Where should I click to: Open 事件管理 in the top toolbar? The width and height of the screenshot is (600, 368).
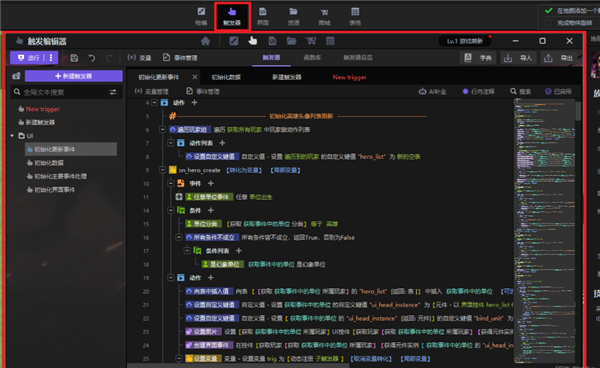point(180,58)
